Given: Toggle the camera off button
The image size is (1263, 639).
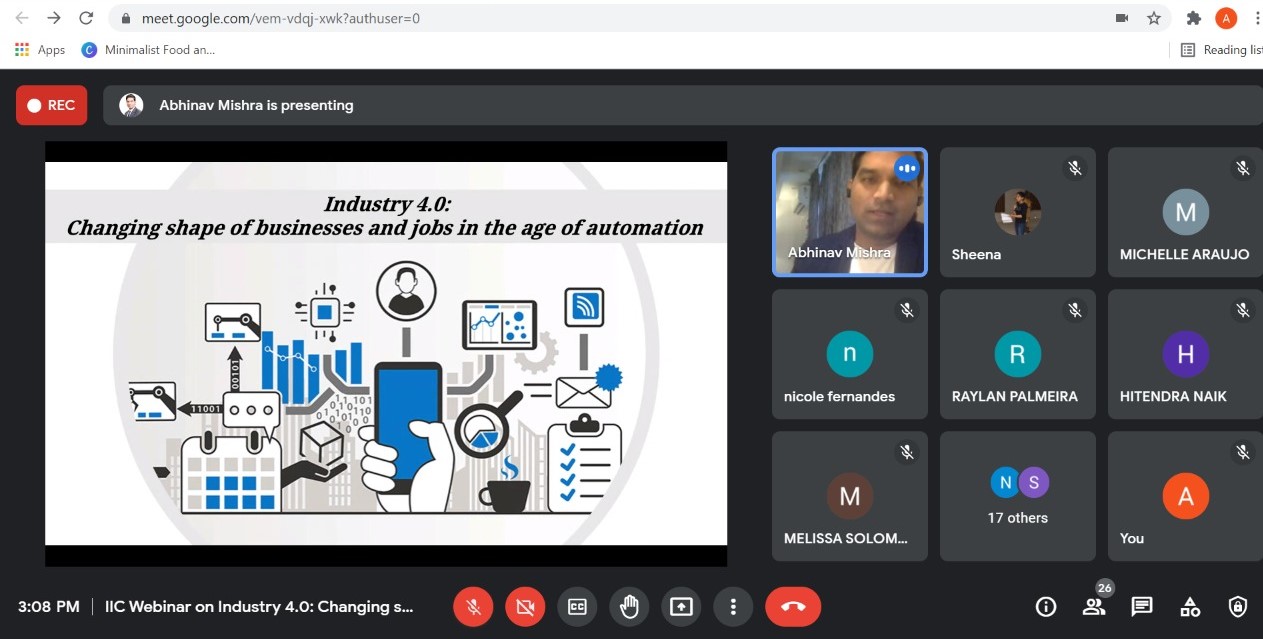Looking at the screenshot, I should (x=525, y=606).
